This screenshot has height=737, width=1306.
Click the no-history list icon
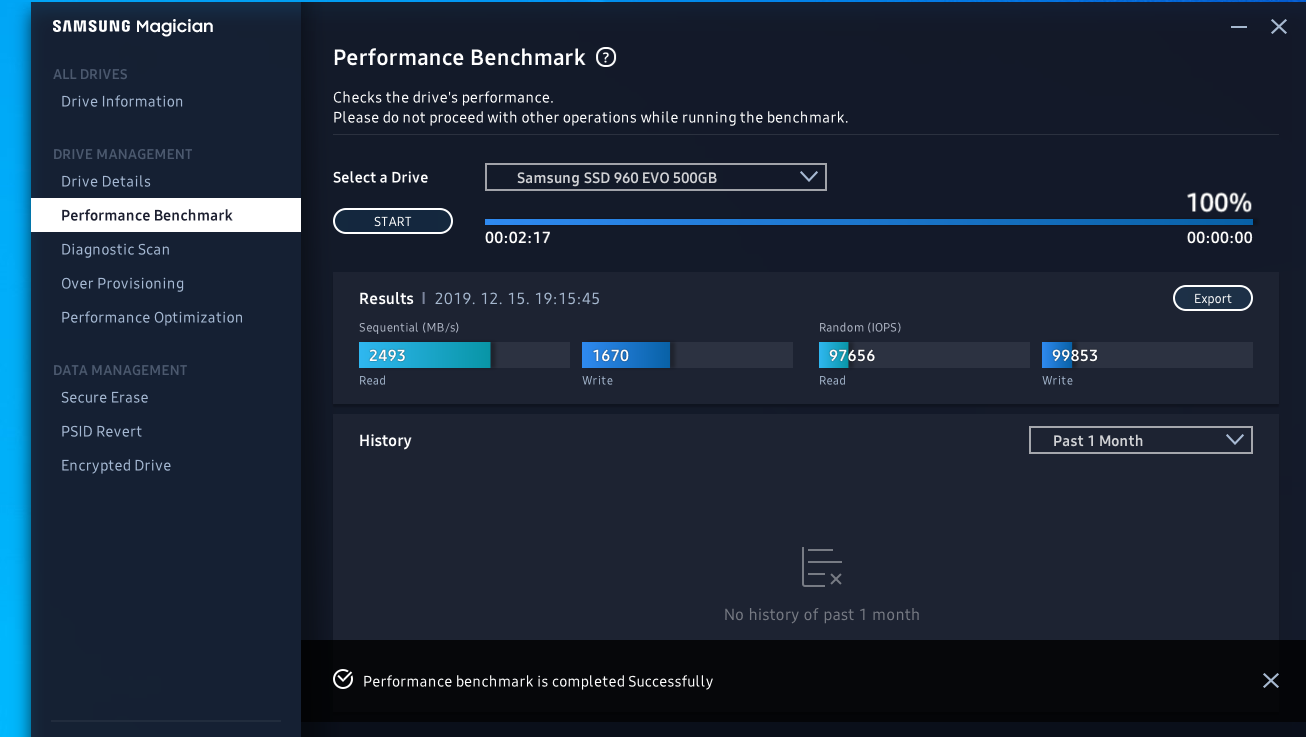pos(822,567)
